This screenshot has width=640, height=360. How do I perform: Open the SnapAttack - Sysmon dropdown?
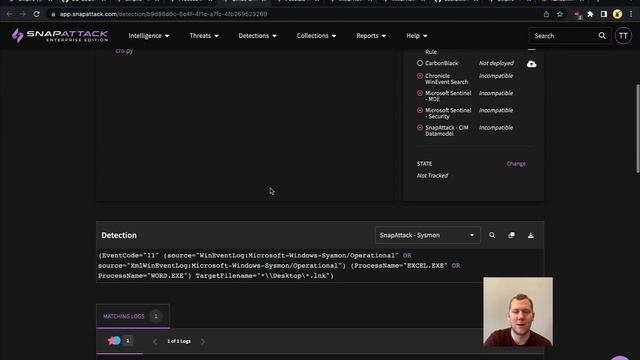pyautogui.click(x=427, y=235)
